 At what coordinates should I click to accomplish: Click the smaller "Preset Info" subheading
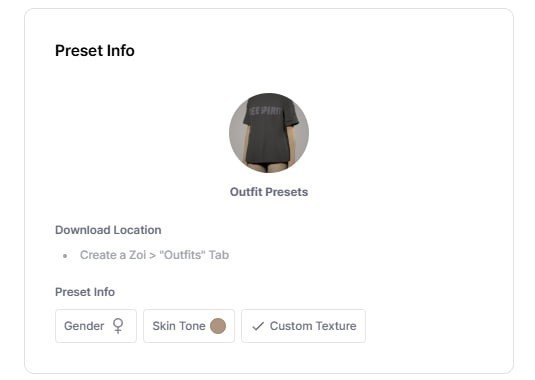pyautogui.click(x=85, y=292)
